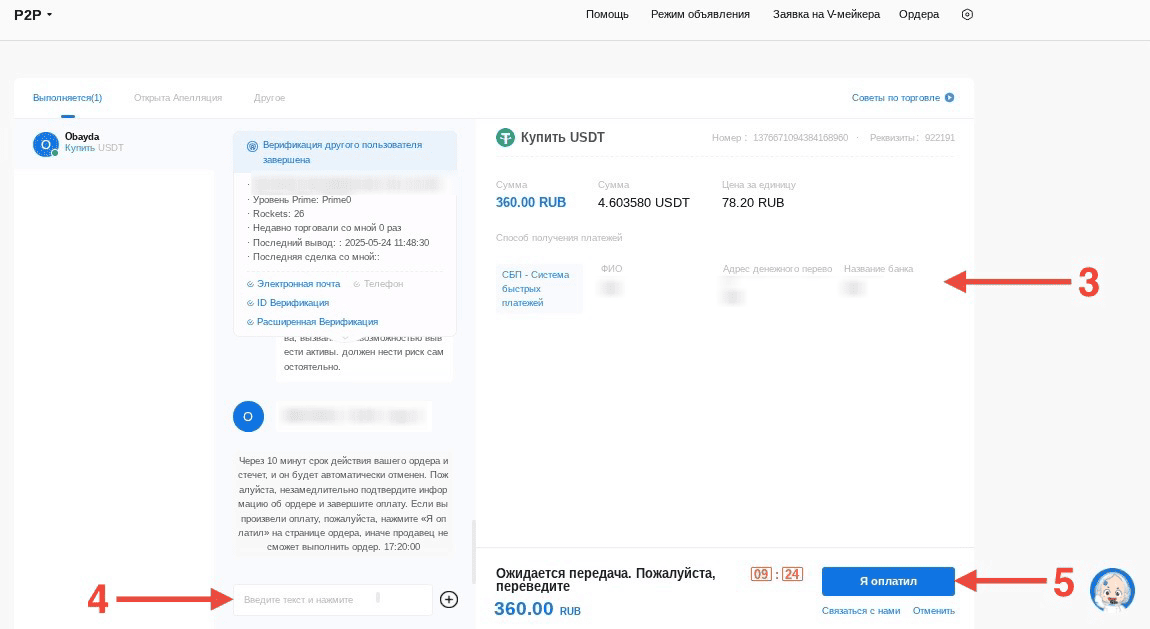Viewport: 1150px width, 629px height.
Task: Click the verification badge icon in chat header
Action: (252, 146)
